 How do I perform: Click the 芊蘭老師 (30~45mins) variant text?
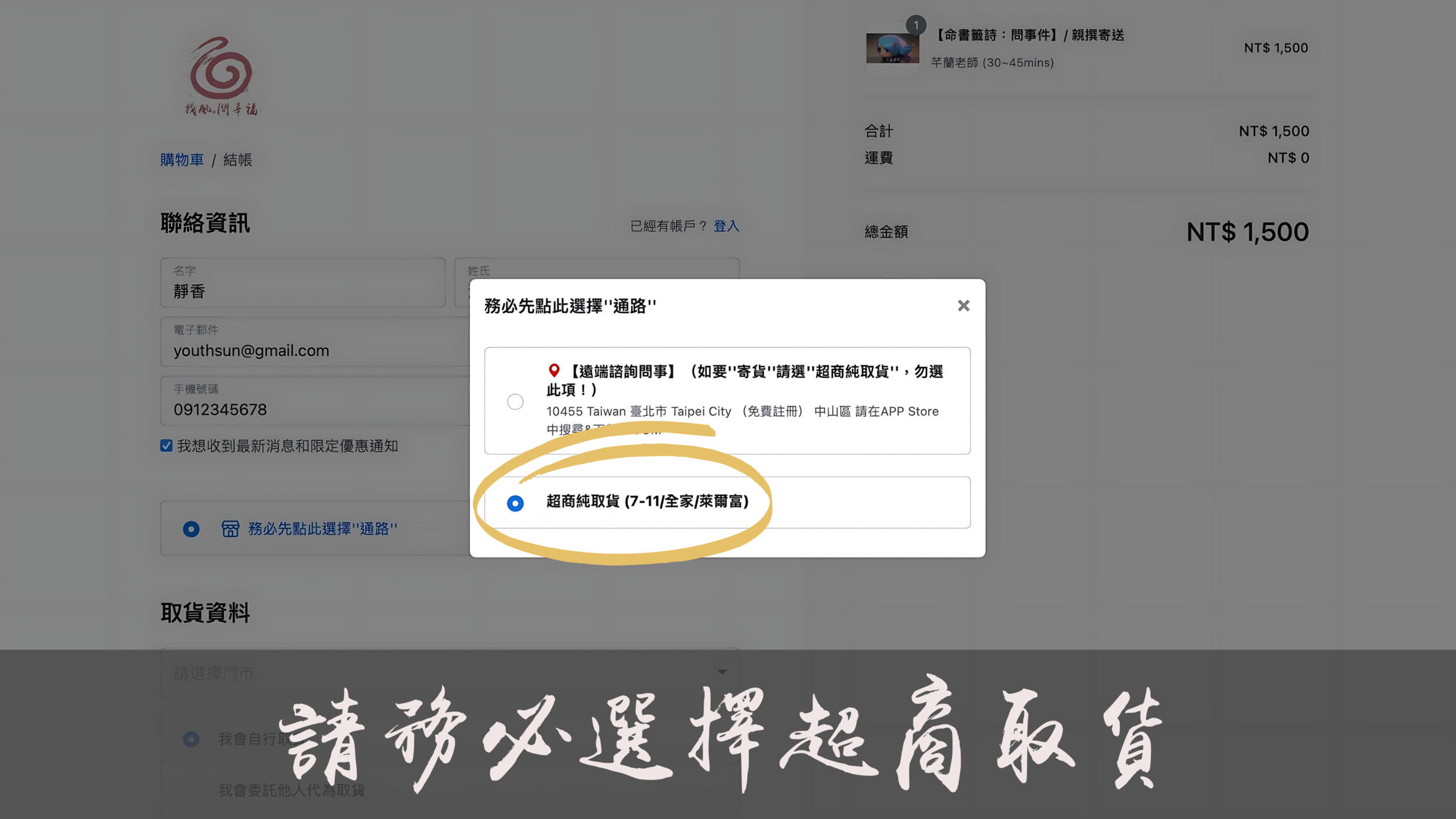coord(993,62)
